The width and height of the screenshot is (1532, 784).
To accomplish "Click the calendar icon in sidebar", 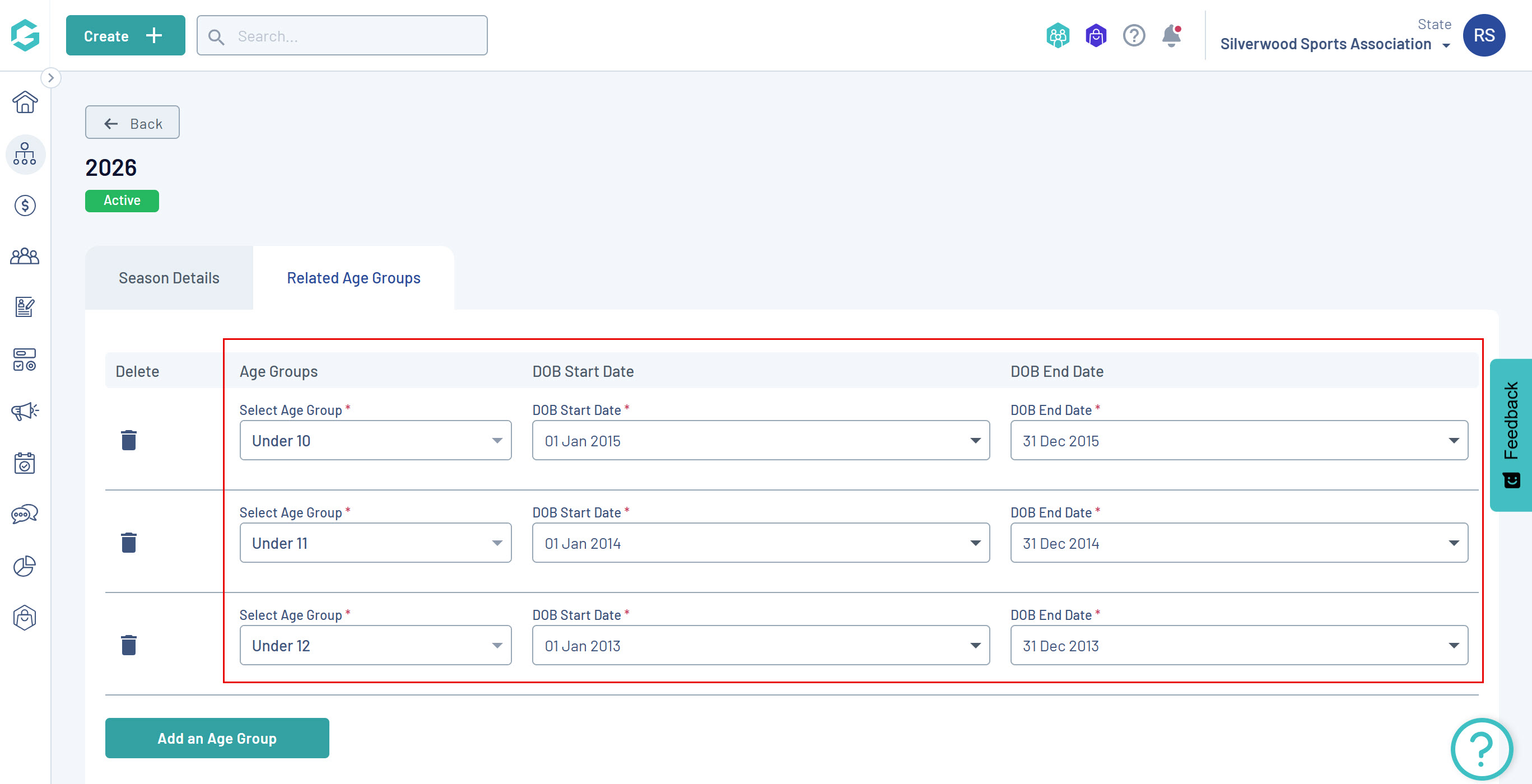I will (x=25, y=463).
